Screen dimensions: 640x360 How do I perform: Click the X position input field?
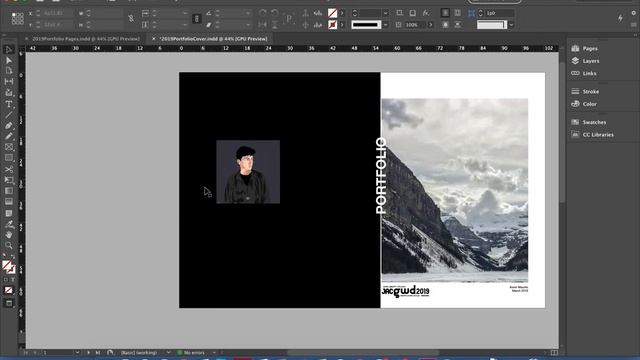coord(58,13)
